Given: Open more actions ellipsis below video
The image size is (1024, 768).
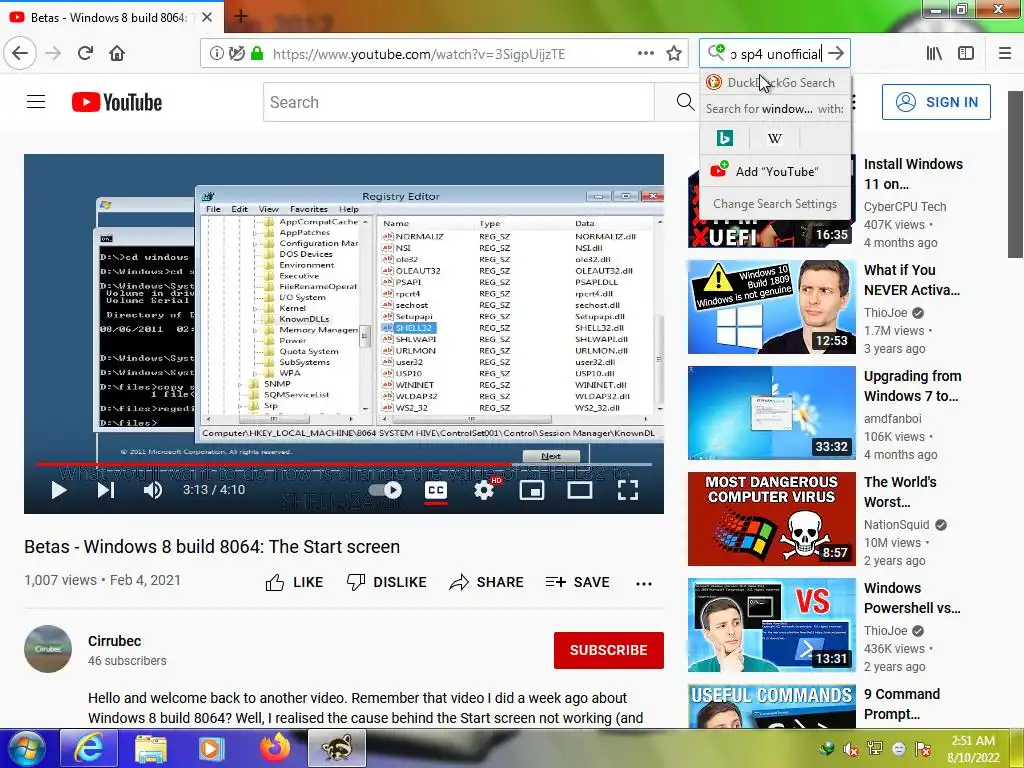Looking at the screenshot, I should (x=643, y=583).
